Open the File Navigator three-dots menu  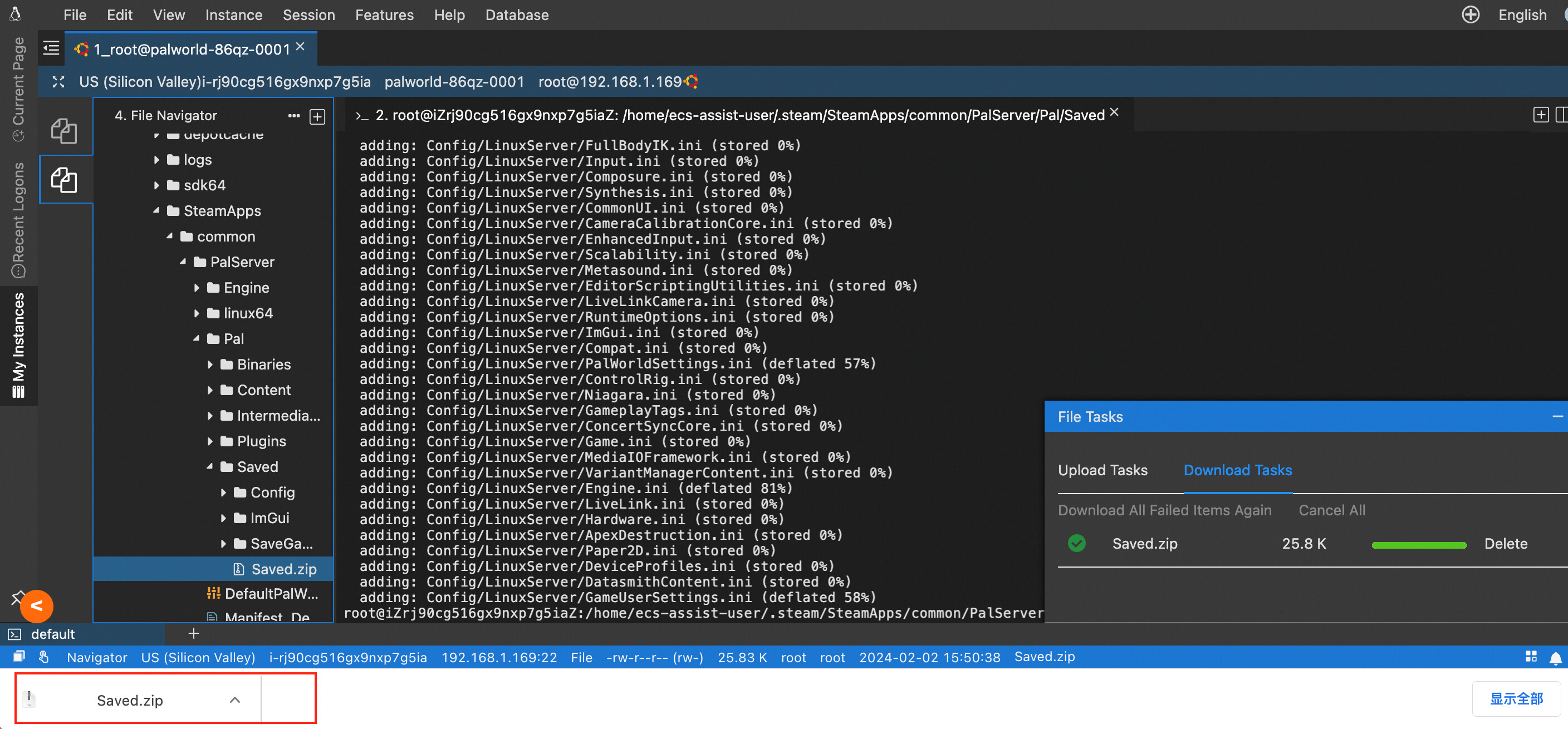coord(294,116)
